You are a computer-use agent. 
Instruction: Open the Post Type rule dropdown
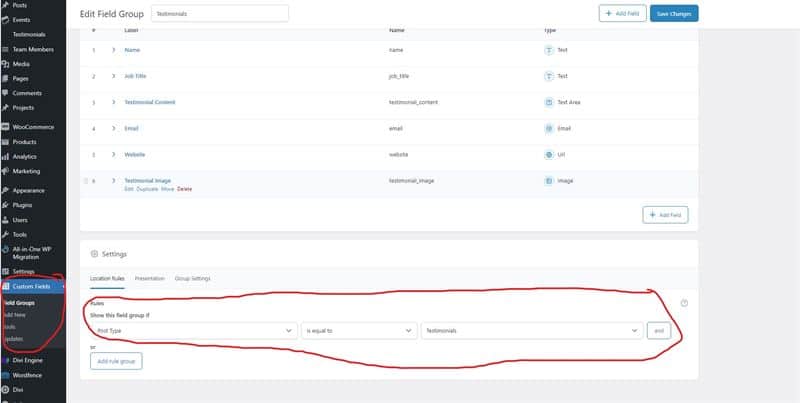click(x=194, y=331)
